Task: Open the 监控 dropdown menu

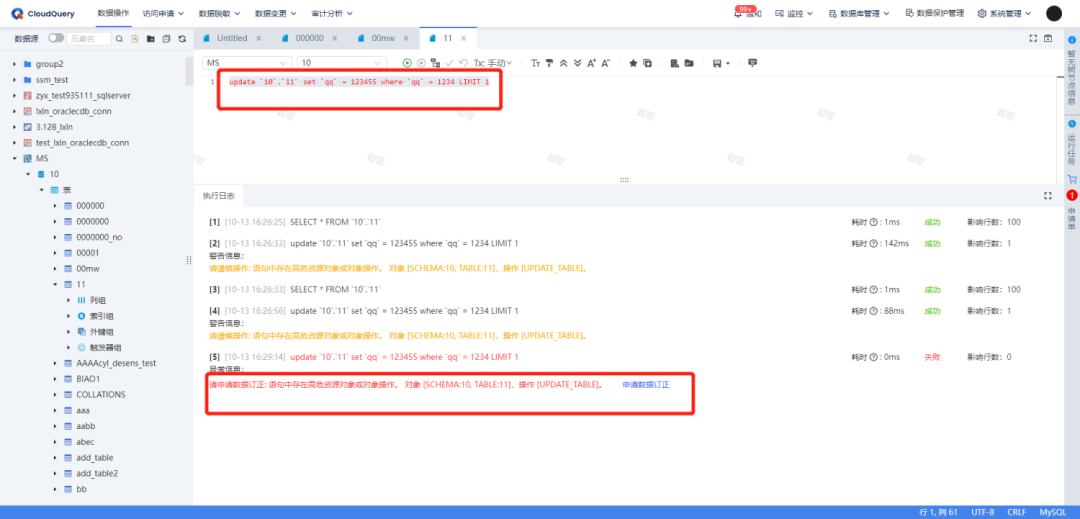Action: [794, 13]
